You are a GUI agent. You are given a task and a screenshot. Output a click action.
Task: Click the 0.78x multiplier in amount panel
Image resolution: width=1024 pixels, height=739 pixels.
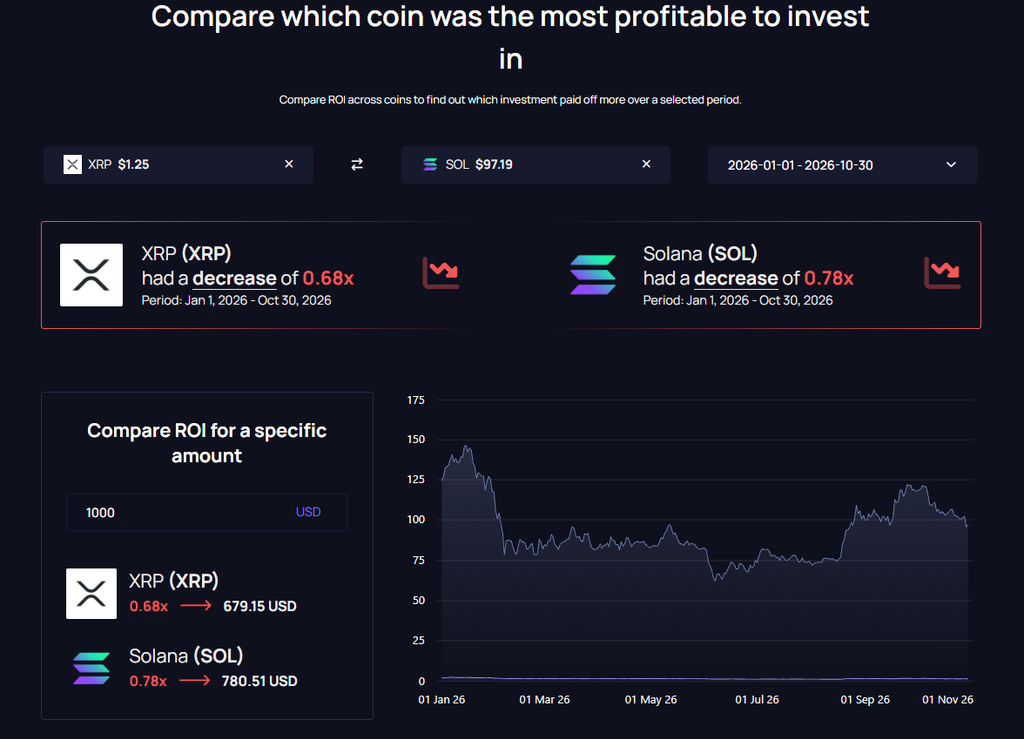click(x=148, y=682)
